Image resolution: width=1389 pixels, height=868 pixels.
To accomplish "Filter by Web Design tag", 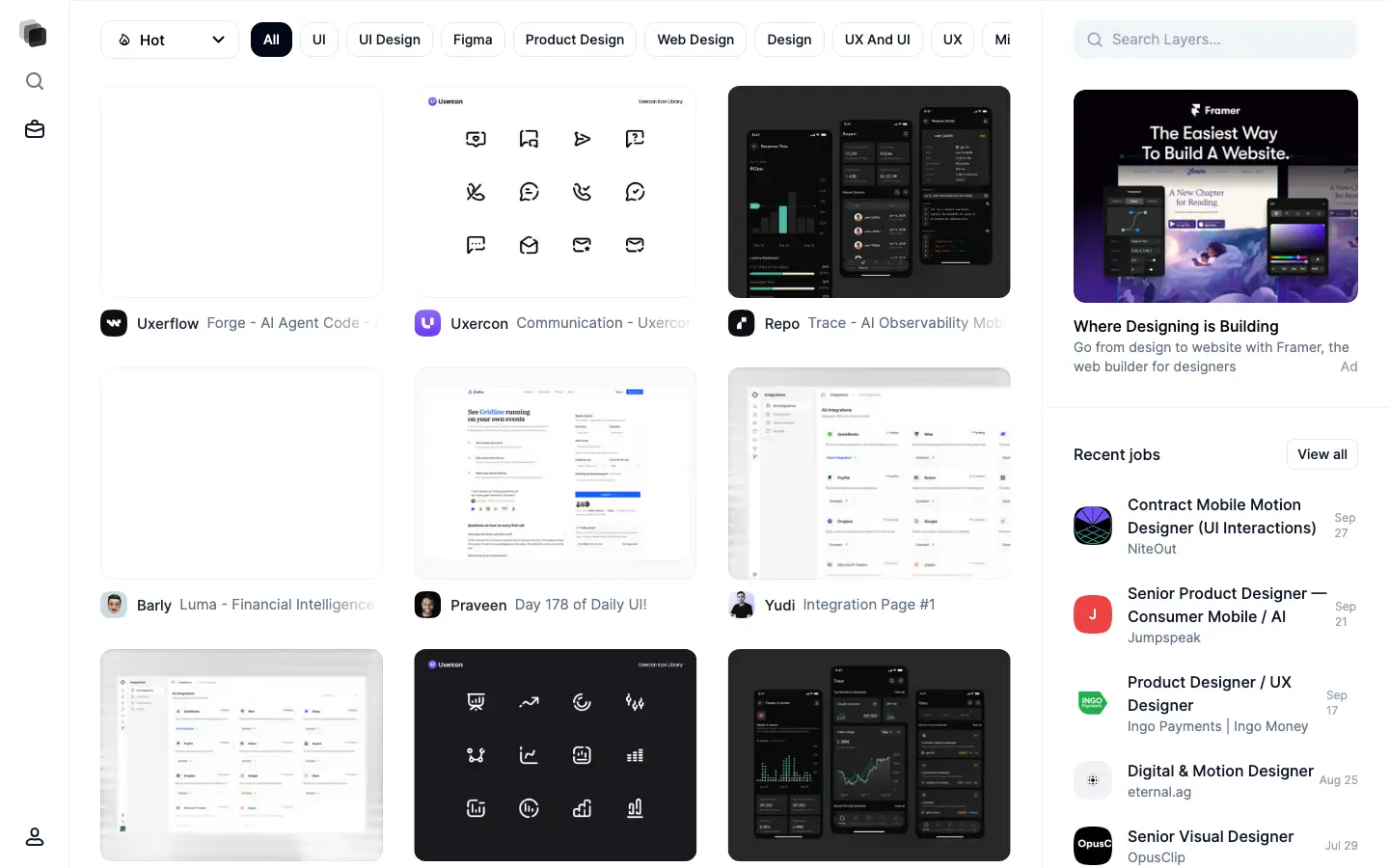I will coord(695,40).
